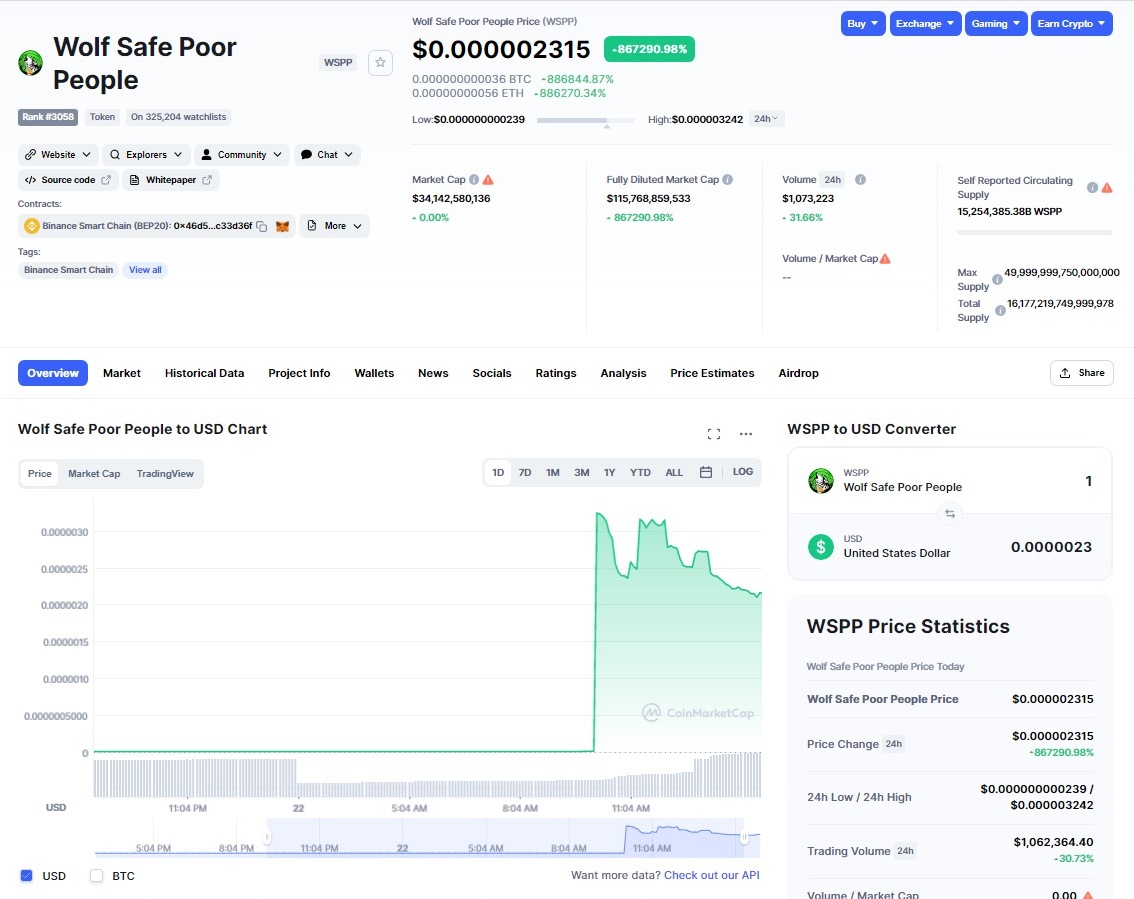Open the Overview tab
This screenshot has height=899, width=1134.
click(x=53, y=373)
